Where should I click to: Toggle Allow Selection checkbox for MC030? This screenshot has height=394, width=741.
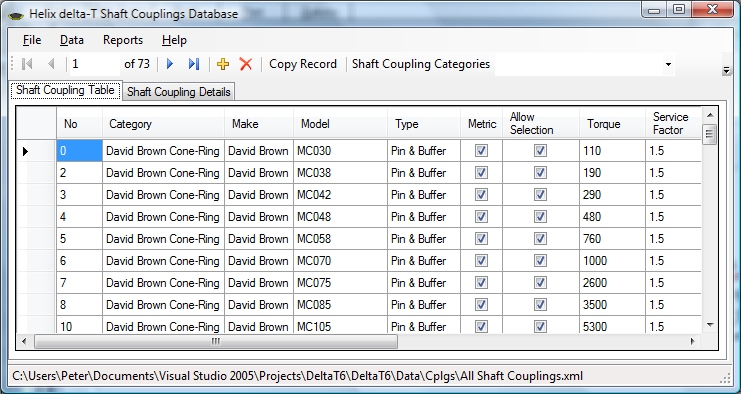(x=540, y=151)
